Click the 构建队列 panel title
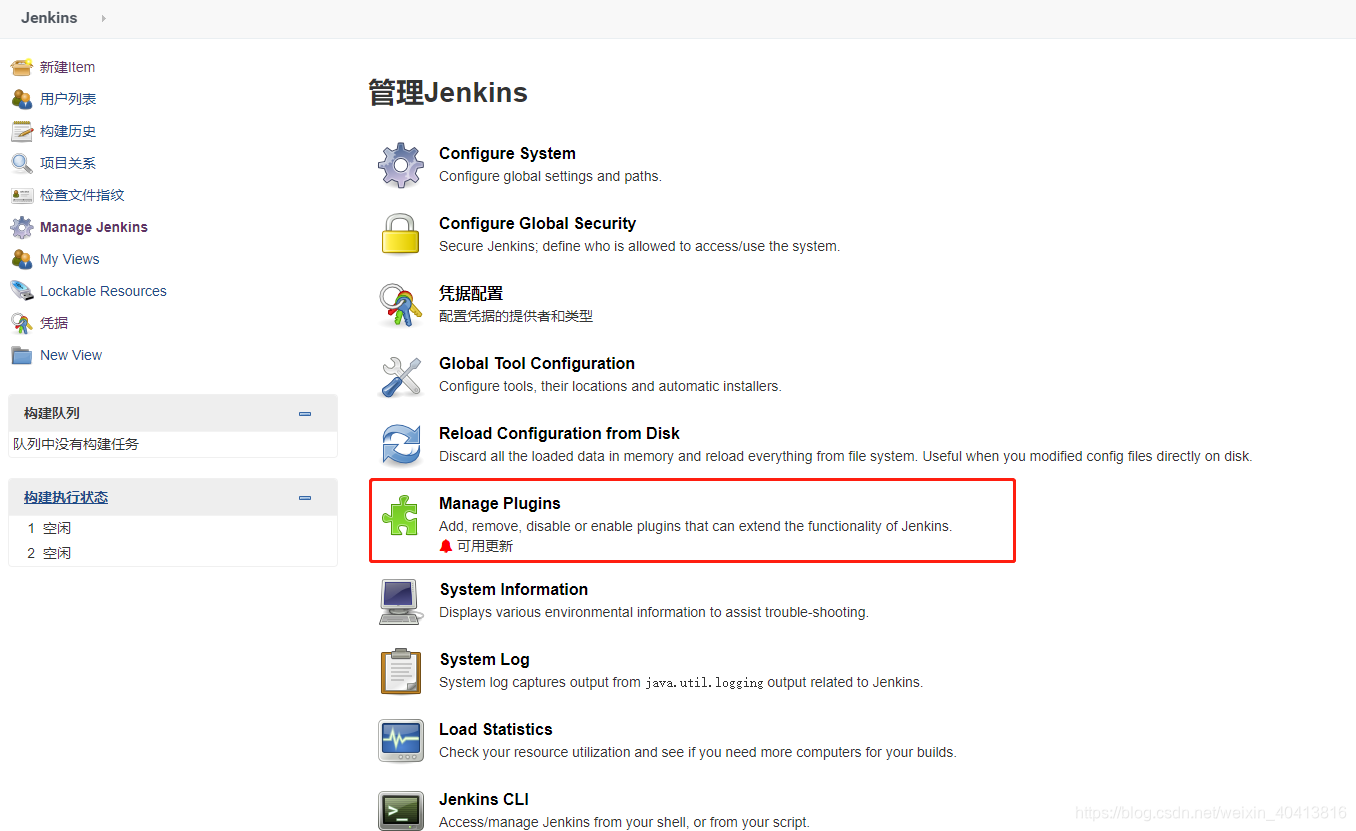 coord(52,413)
